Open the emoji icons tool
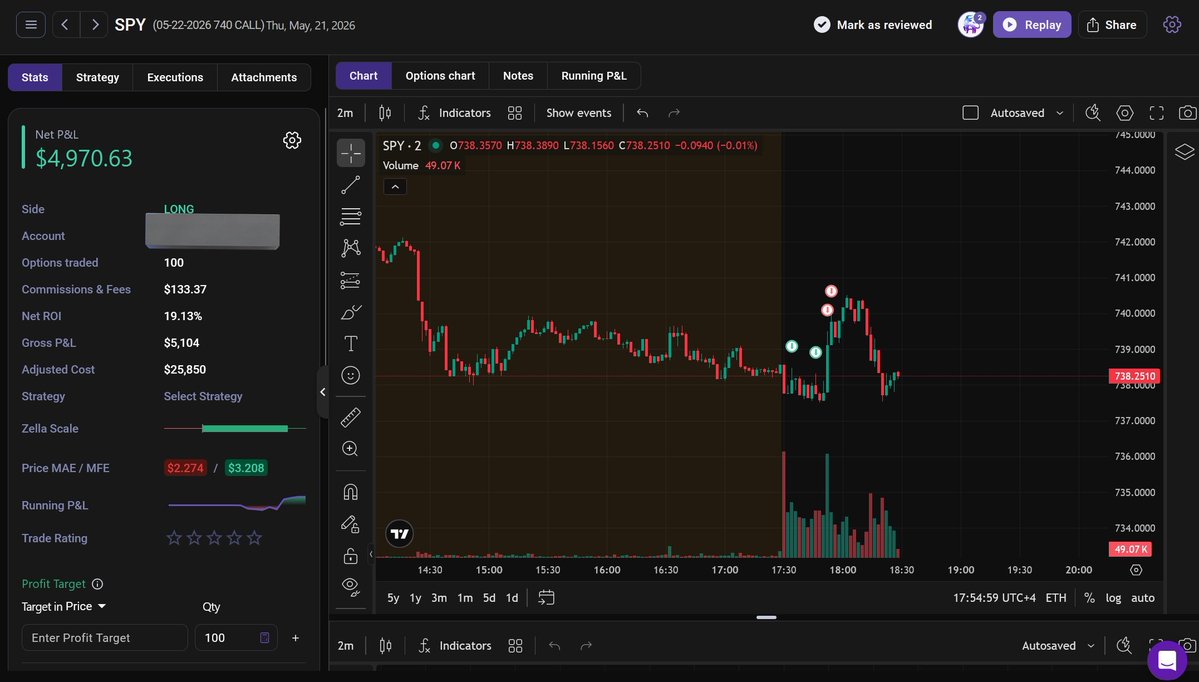This screenshot has height=682, width=1199. (x=351, y=375)
